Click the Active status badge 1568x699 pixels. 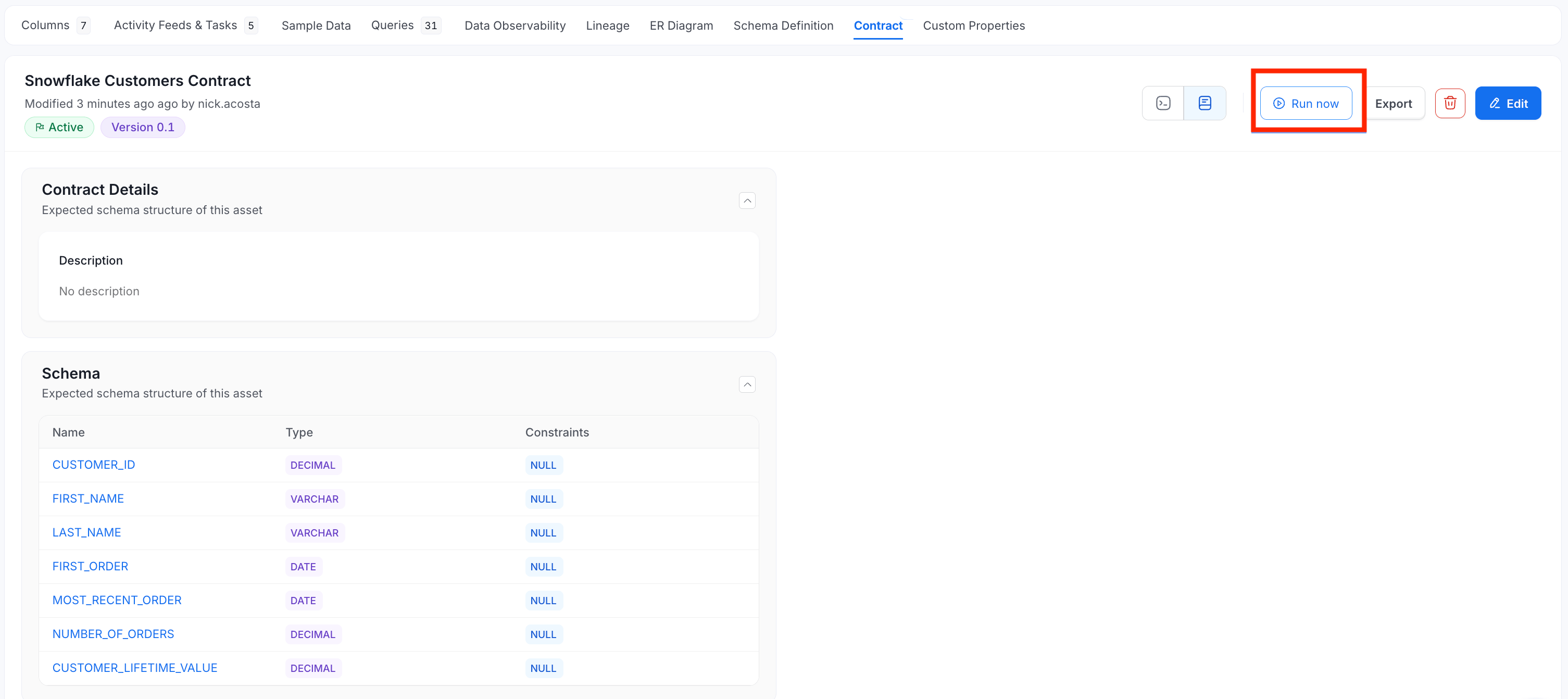[x=59, y=127]
